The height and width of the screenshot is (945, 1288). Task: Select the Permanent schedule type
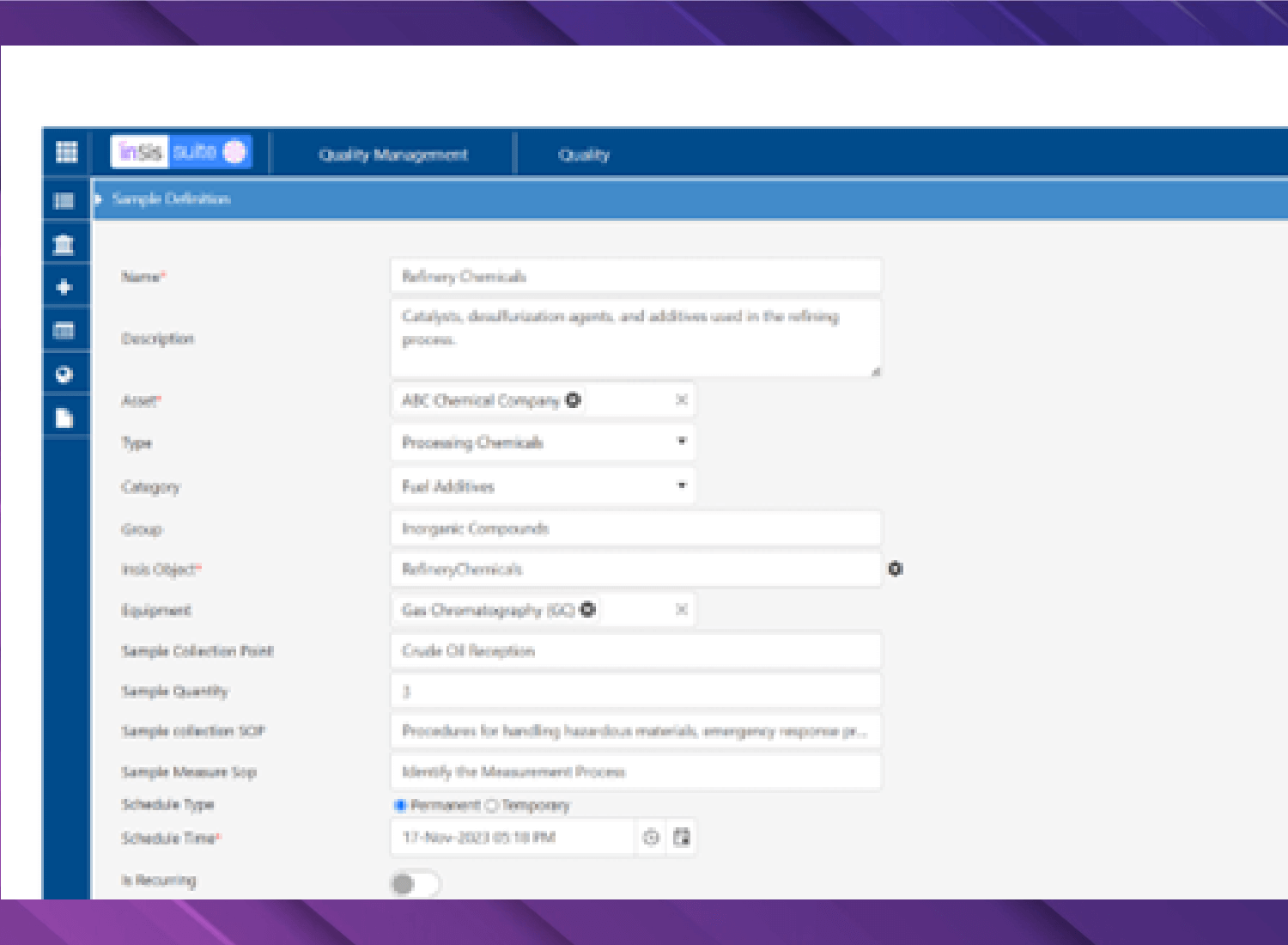tap(400, 806)
